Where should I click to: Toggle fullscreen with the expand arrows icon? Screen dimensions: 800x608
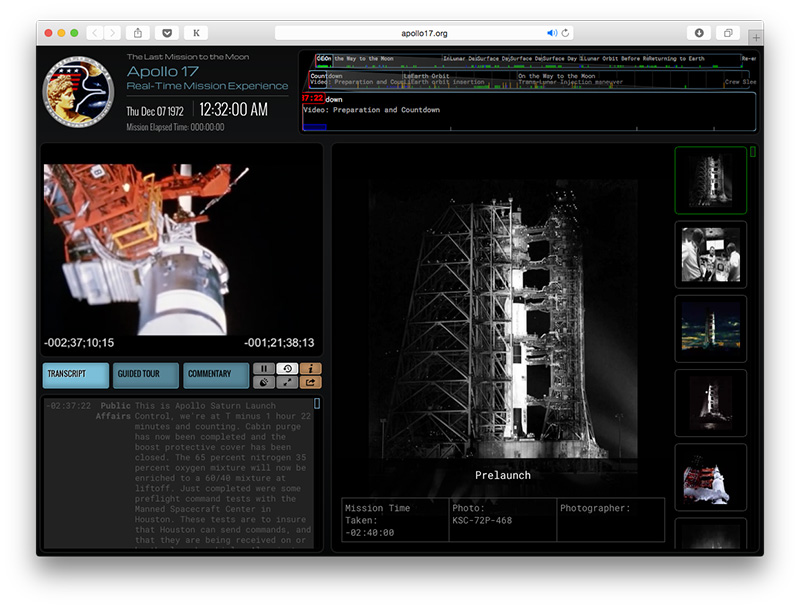point(287,382)
